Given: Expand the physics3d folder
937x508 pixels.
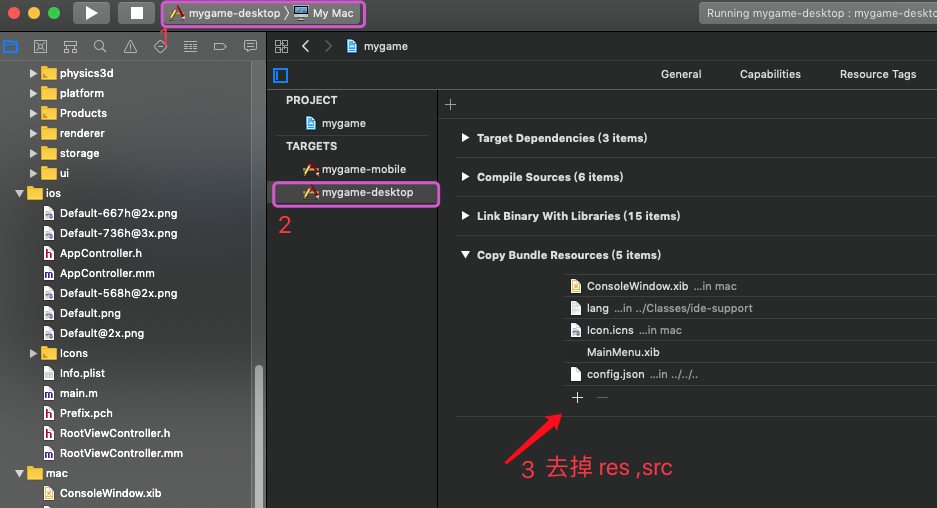Looking at the screenshot, I should point(33,74).
